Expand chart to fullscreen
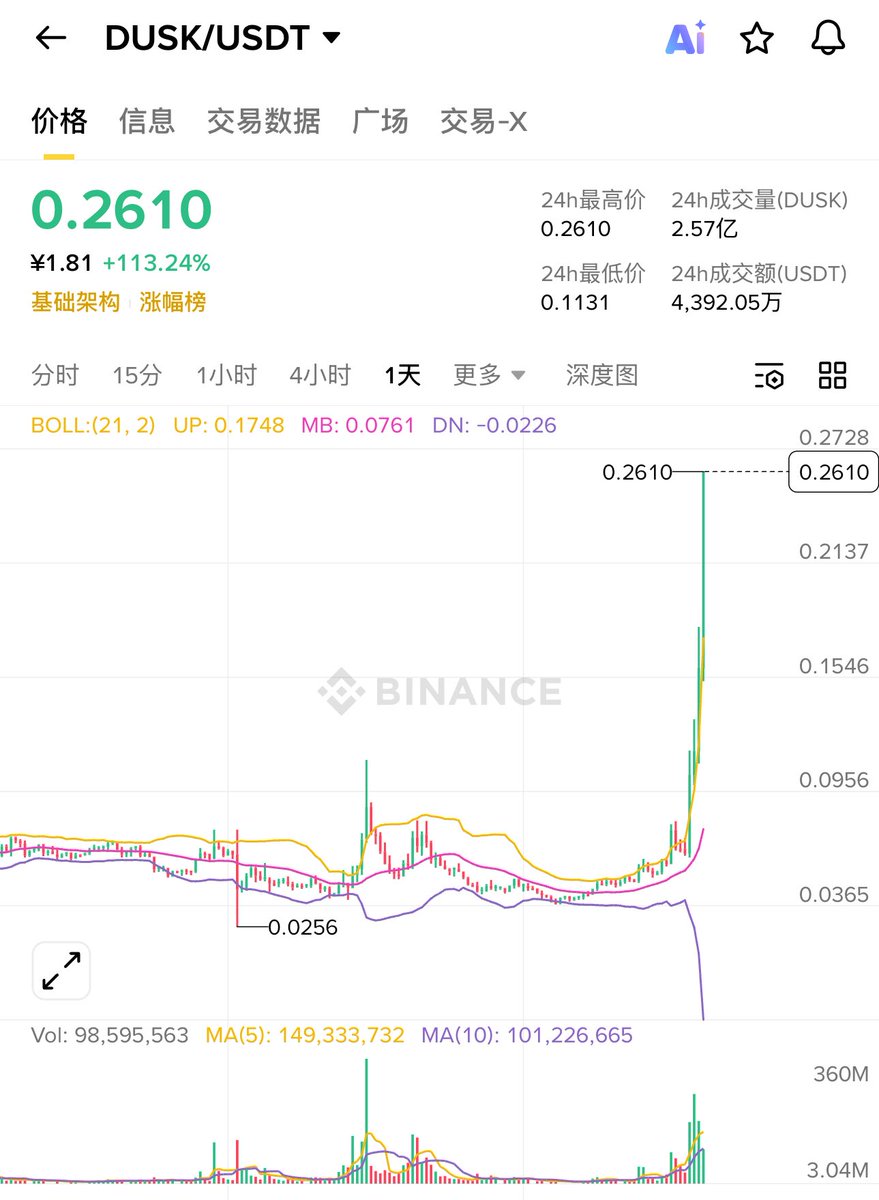 [x=61, y=970]
